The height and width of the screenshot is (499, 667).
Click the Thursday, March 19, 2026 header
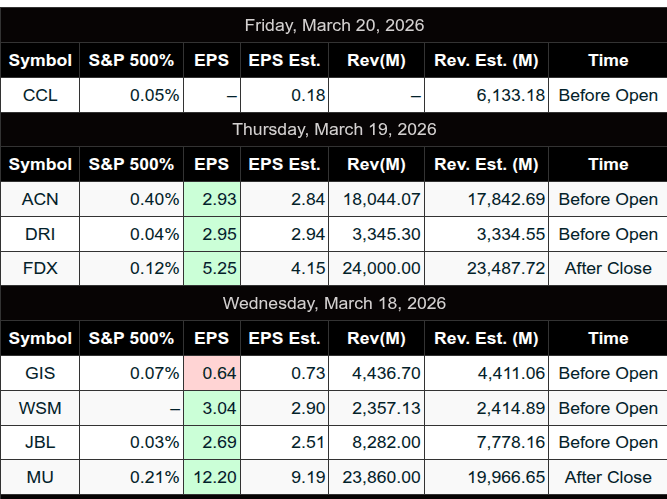[334, 129]
